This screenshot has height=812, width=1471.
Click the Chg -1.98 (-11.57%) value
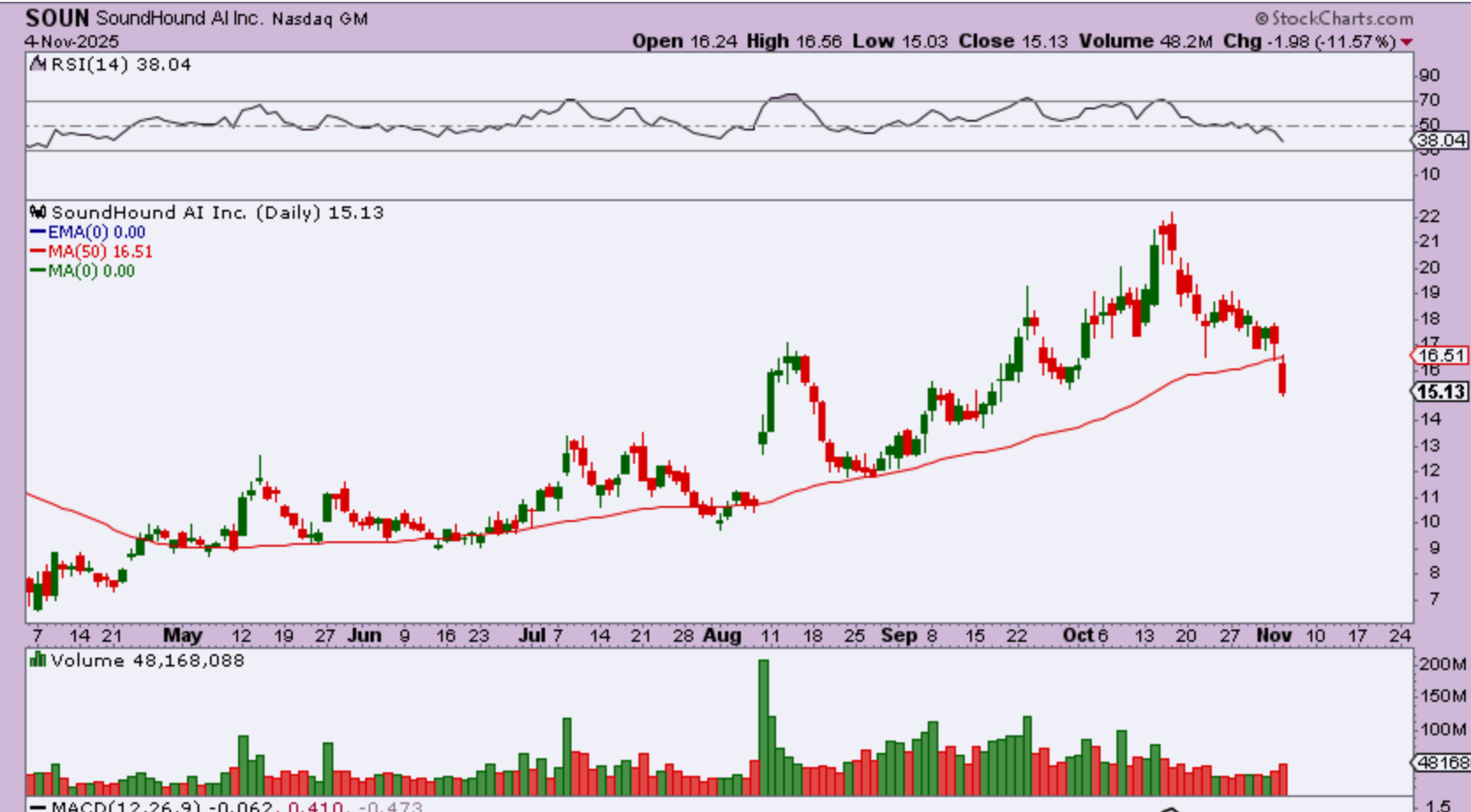(1310, 41)
